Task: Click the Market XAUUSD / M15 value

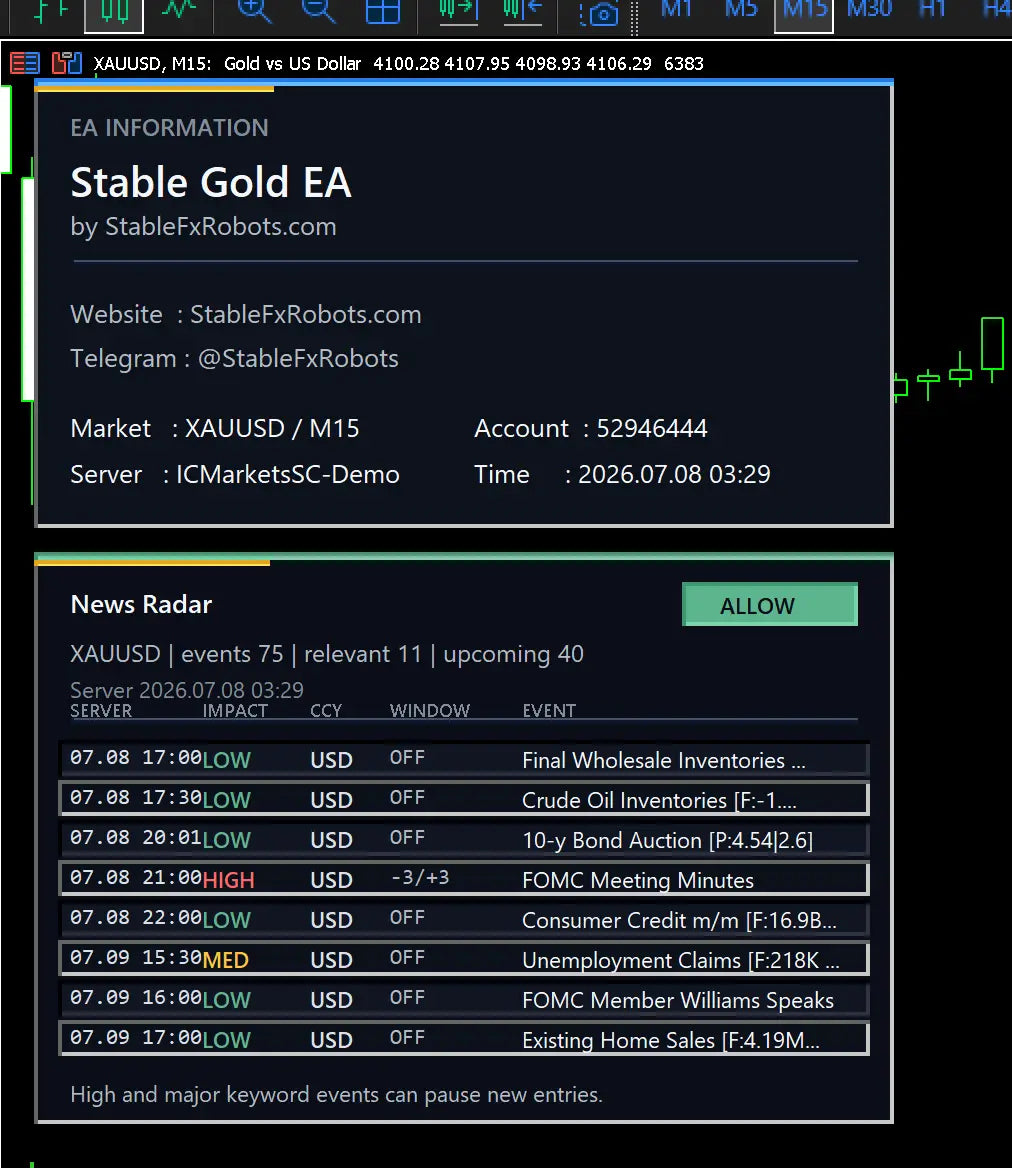Action: click(x=272, y=428)
